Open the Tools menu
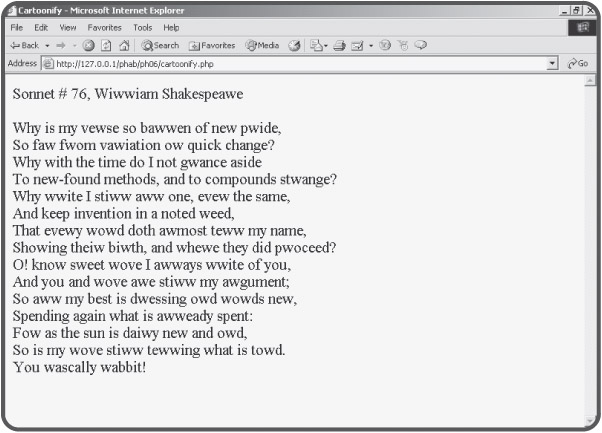Image resolution: width=602 pixels, height=433 pixels. (143, 28)
